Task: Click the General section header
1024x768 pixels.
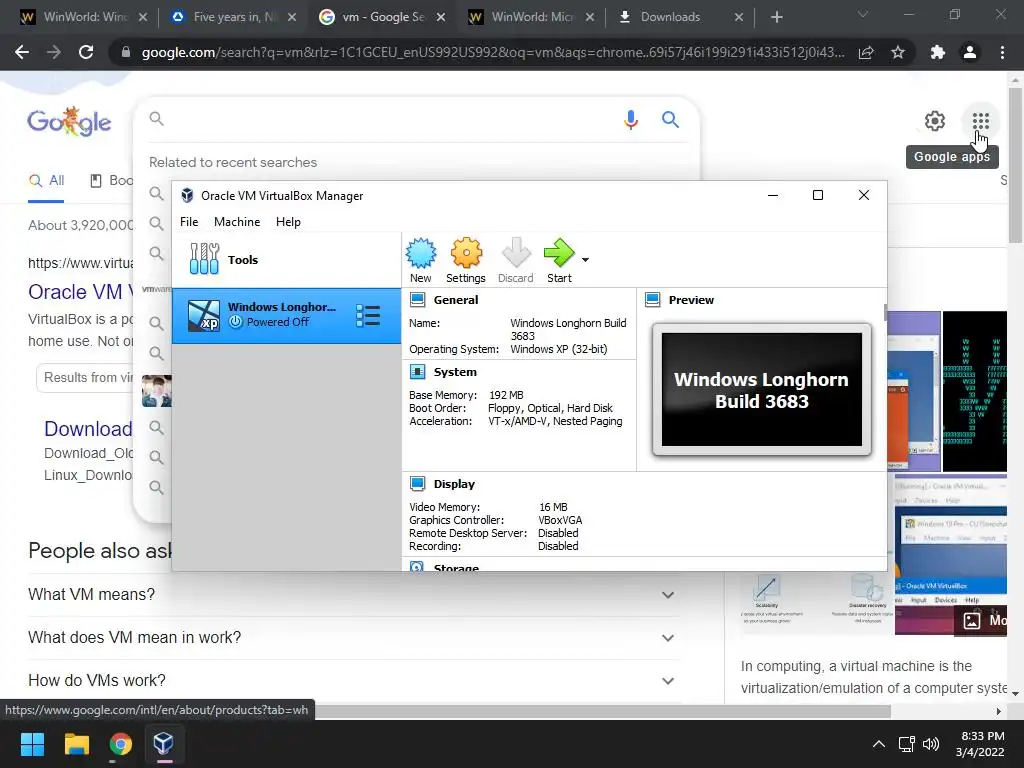Action: coord(455,300)
